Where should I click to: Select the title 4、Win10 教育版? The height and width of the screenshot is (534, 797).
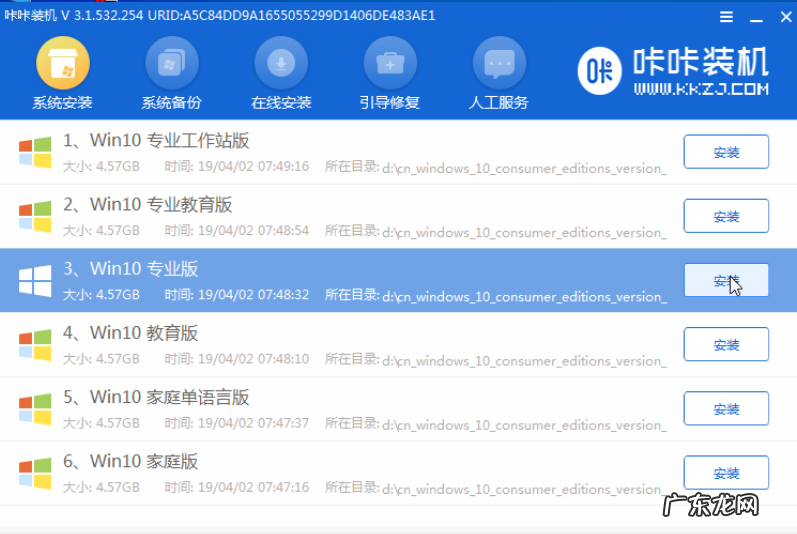(x=131, y=333)
